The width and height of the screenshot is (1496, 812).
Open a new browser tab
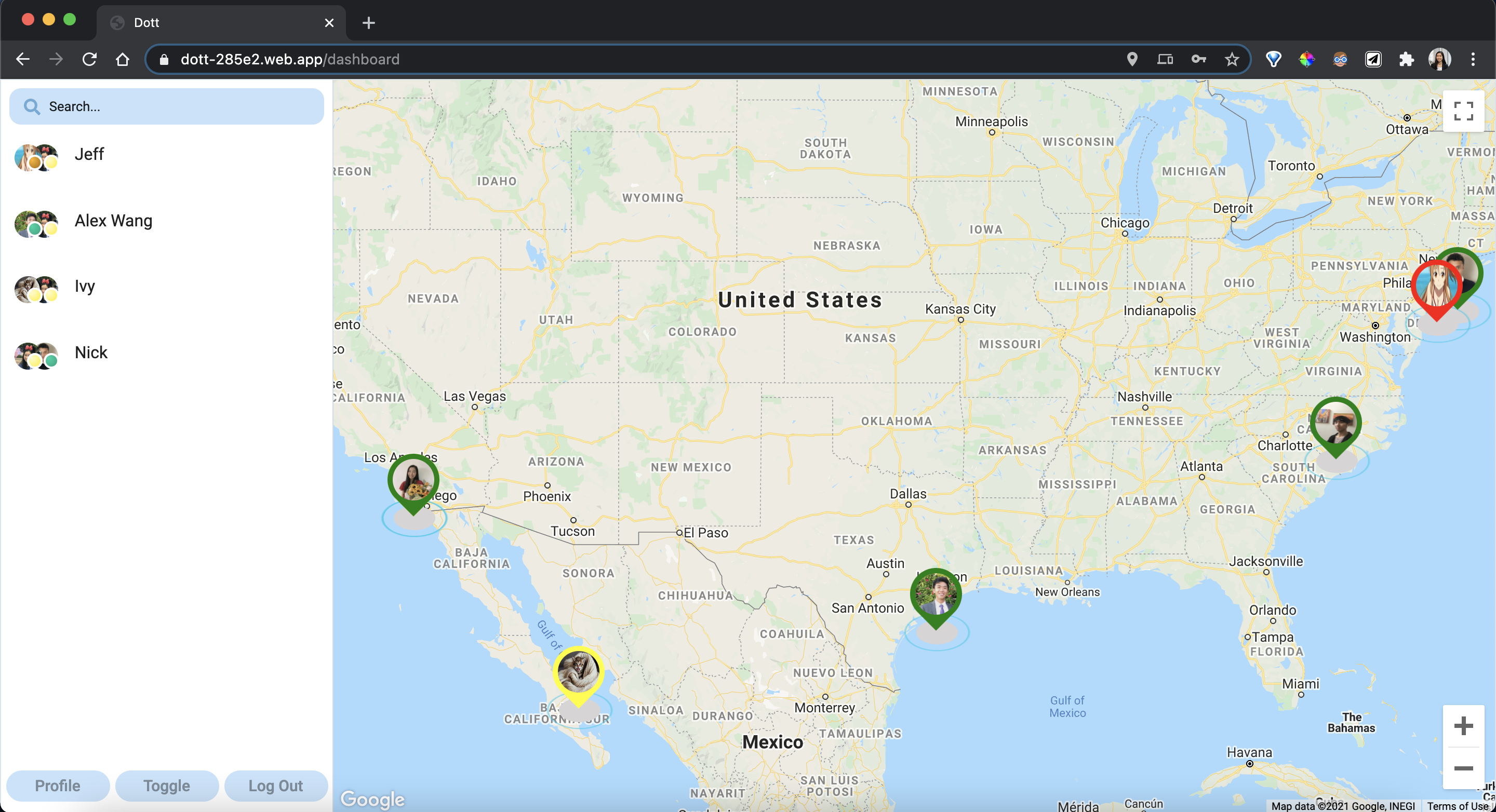368,23
